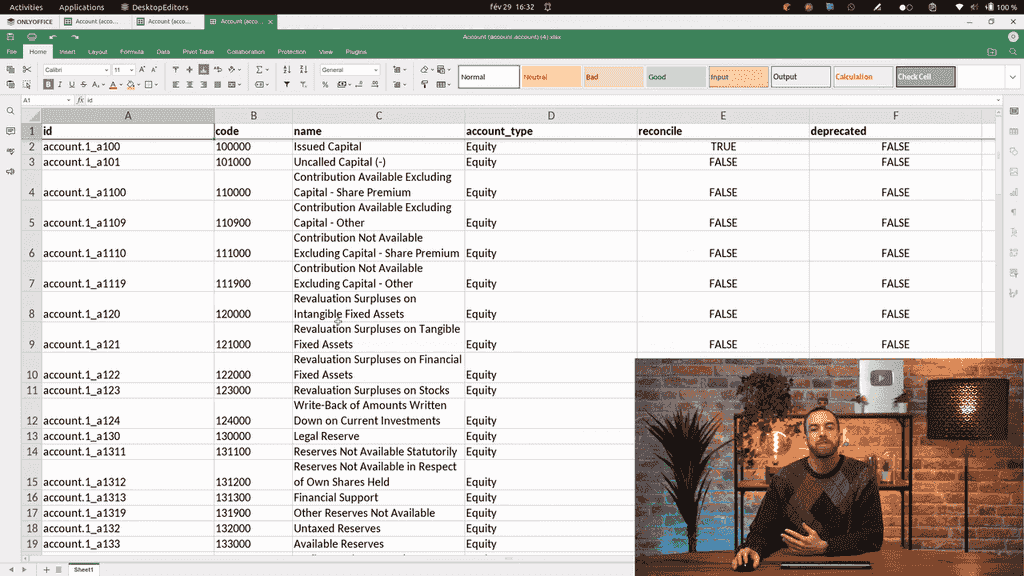Click the filter funnel icon

click(x=287, y=85)
